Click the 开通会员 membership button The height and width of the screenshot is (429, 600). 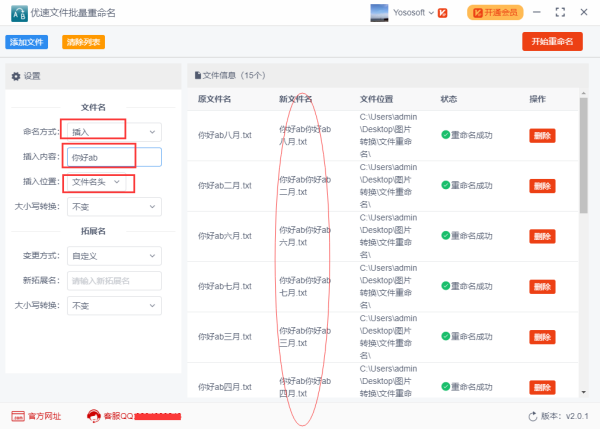point(497,12)
